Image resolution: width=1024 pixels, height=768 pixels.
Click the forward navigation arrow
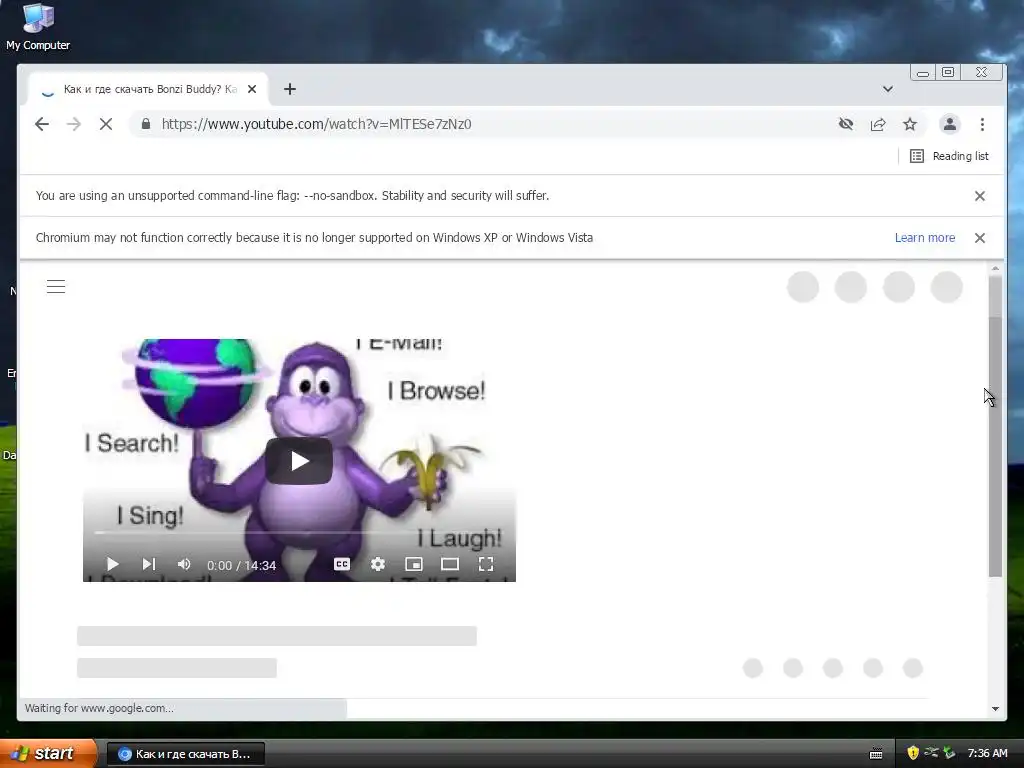click(x=74, y=124)
